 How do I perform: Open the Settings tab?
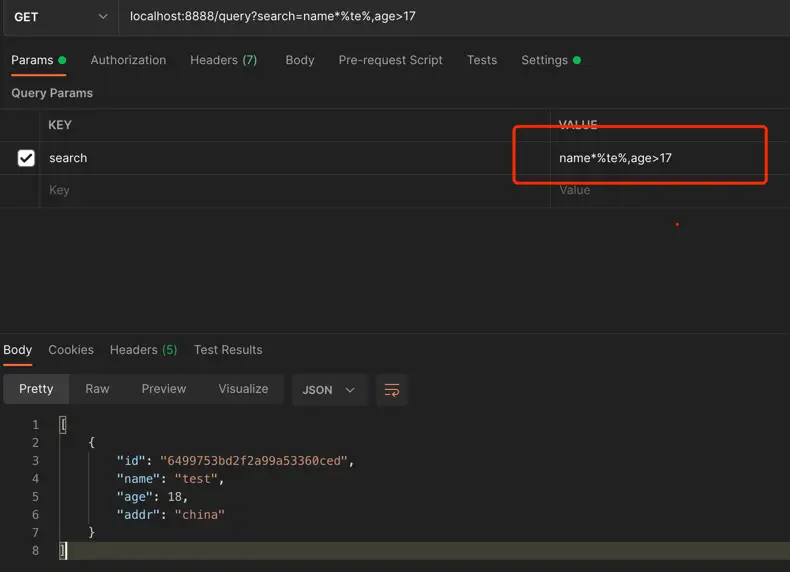coord(544,60)
